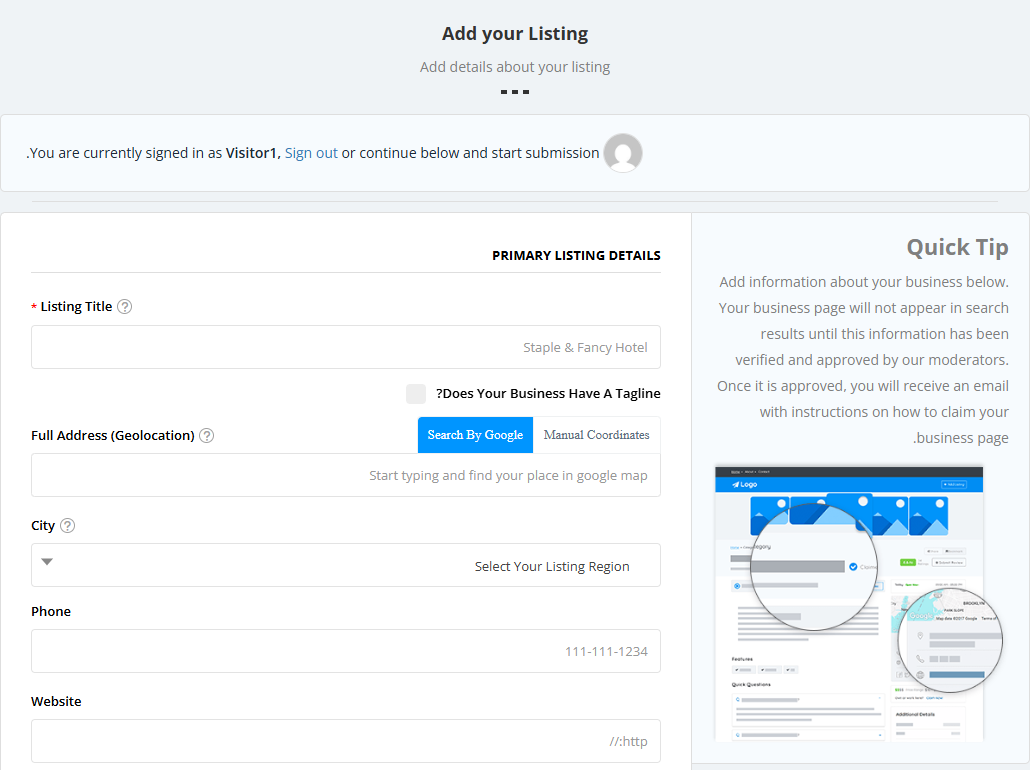The width and height of the screenshot is (1030, 770).
Task: Click the Quick Tip heading text
Action: pos(957,247)
